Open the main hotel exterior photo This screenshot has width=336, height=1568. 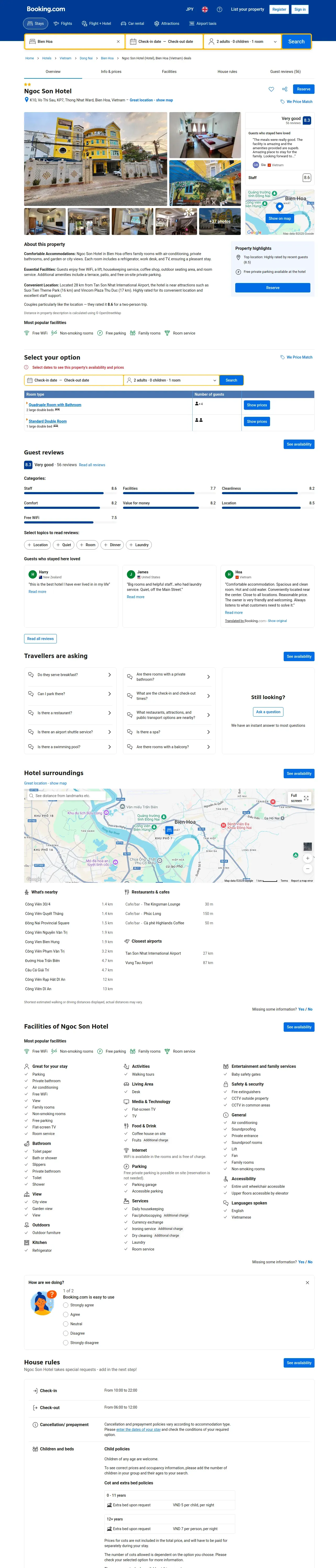click(96, 159)
